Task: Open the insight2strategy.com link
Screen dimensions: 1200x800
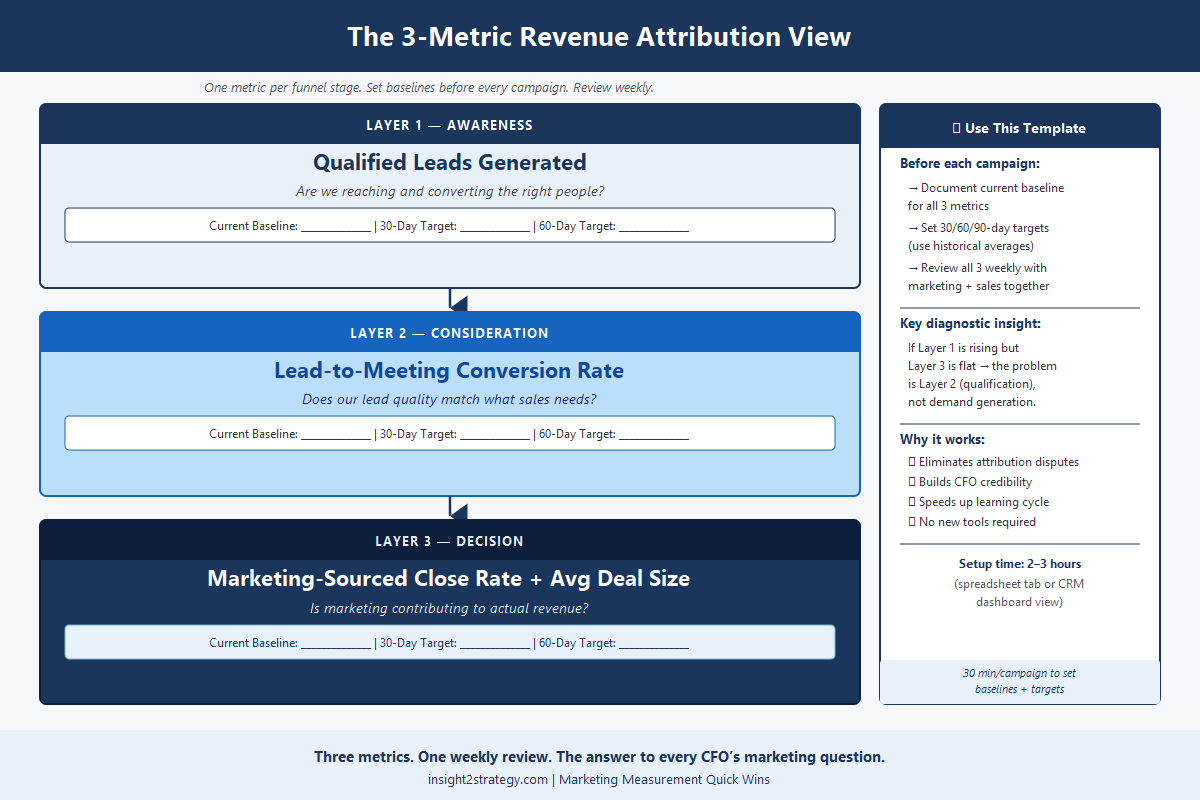Action: point(488,779)
